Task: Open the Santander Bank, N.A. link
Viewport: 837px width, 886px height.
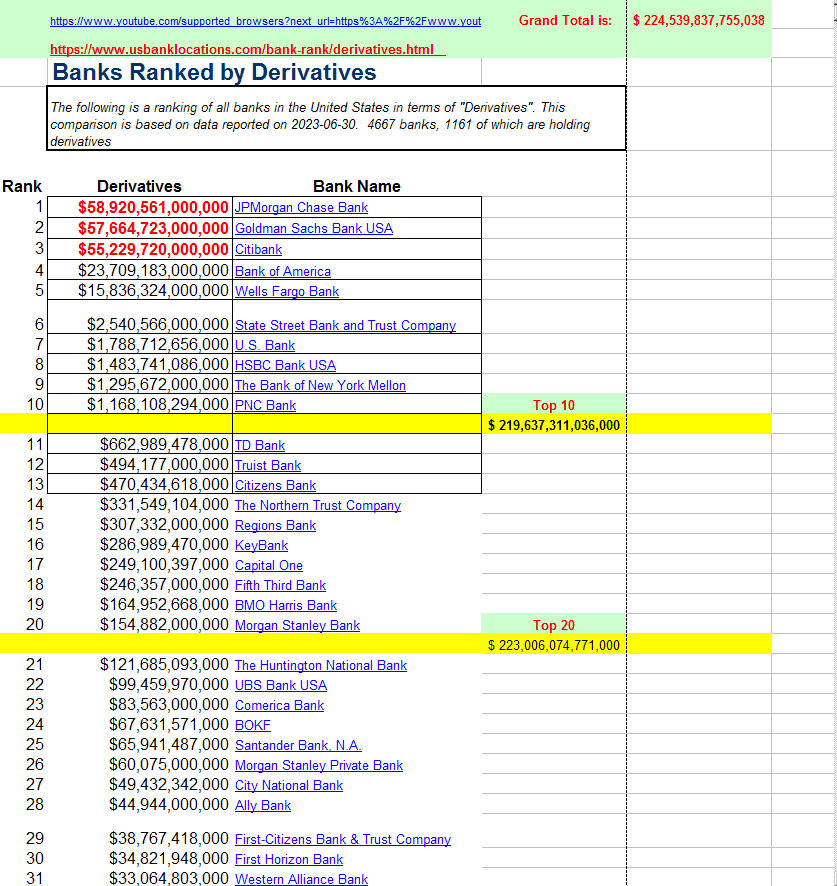Action: point(298,746)
